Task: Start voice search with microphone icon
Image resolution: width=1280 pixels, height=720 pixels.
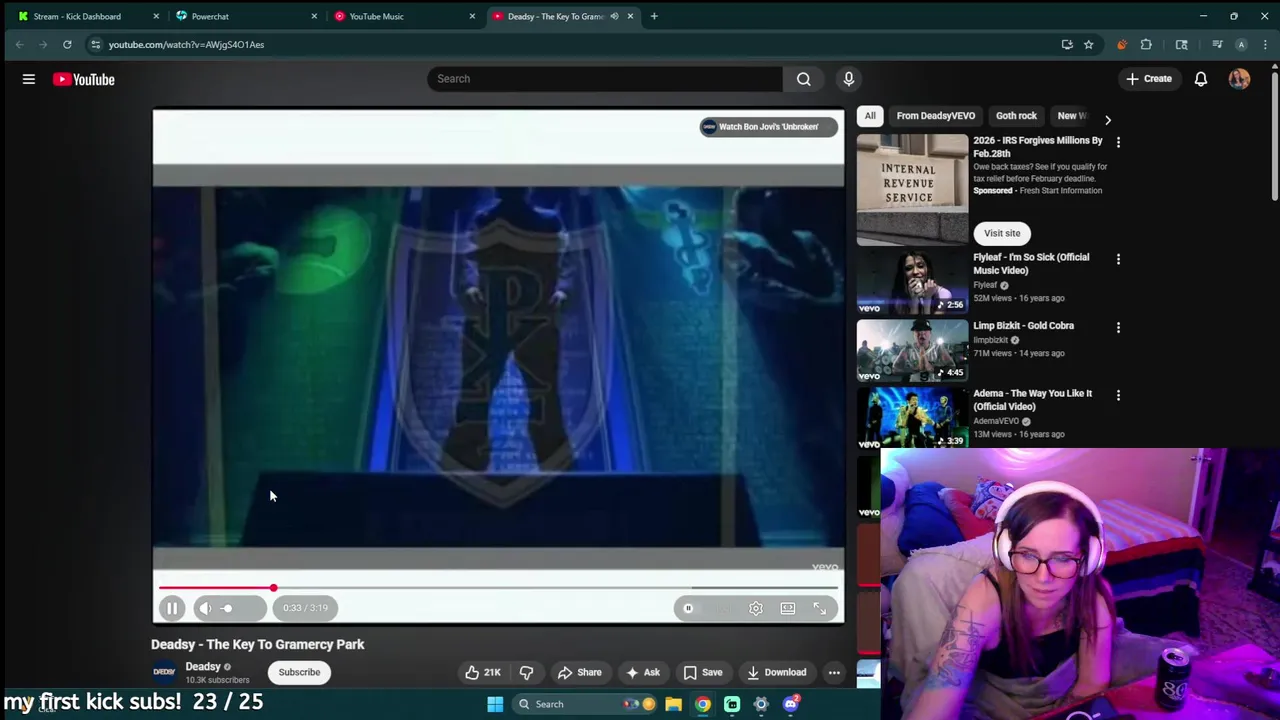Action: tap(849, 79)
